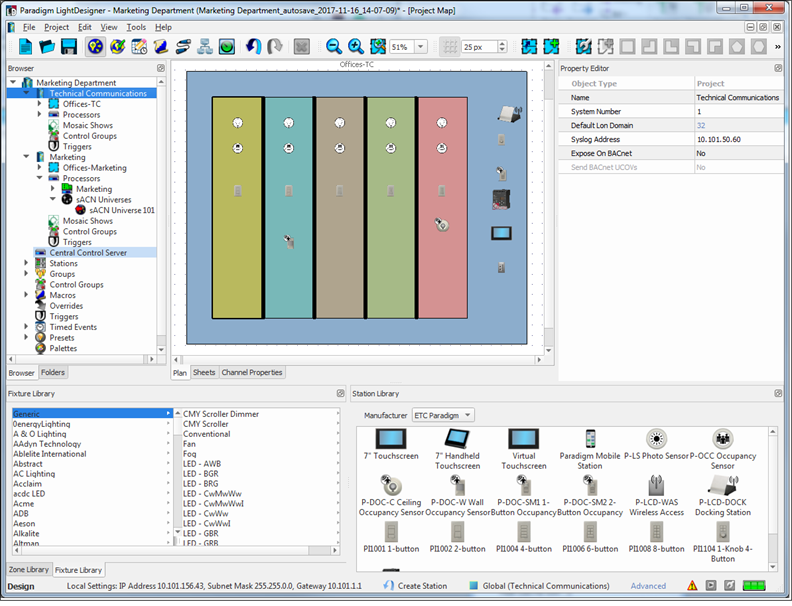
Task: Increase grid size with stepper up arrow
Action: (x=502, y=44)
